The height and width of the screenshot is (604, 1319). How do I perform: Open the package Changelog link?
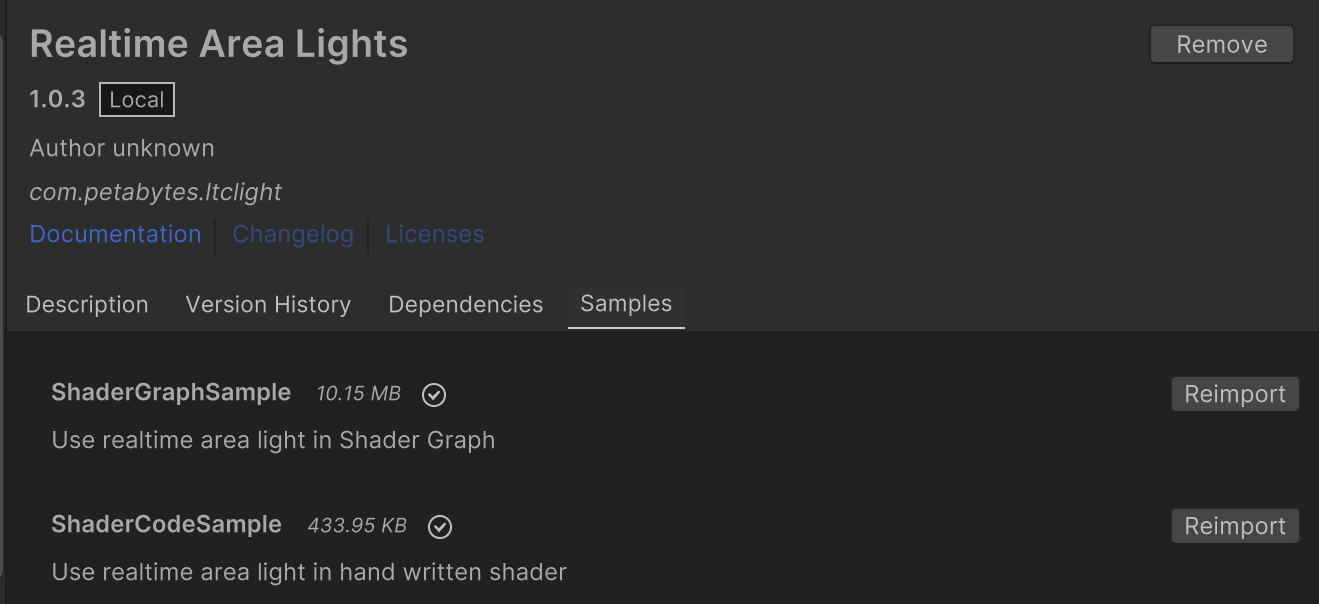tap(293, 234)
